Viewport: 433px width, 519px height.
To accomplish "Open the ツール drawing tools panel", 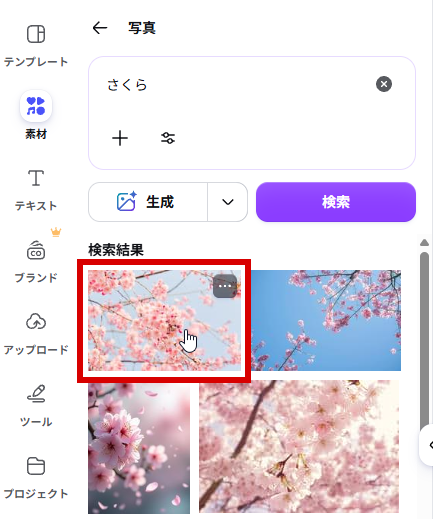I will pos(36,406).
